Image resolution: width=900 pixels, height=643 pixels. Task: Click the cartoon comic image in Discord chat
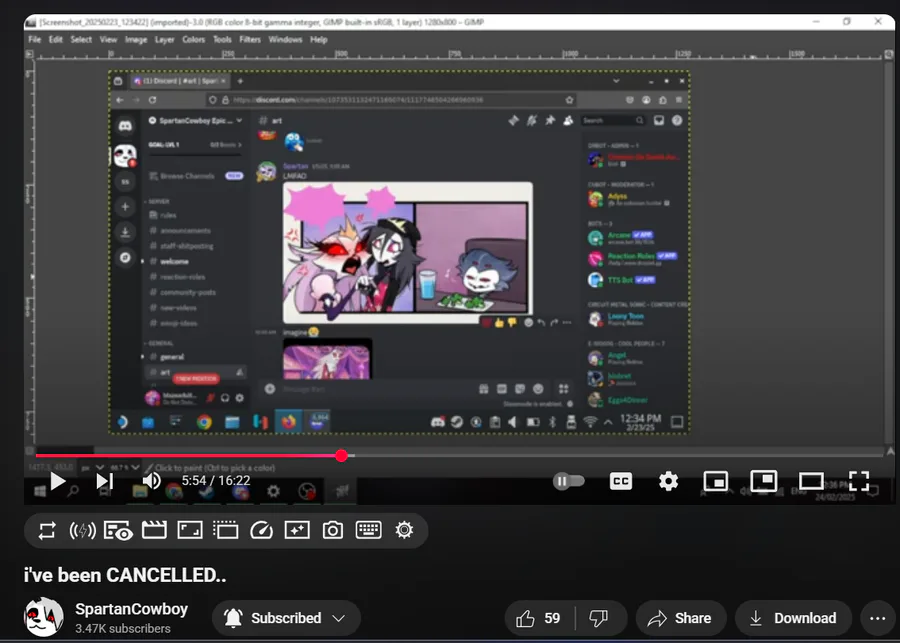[408, 253]
